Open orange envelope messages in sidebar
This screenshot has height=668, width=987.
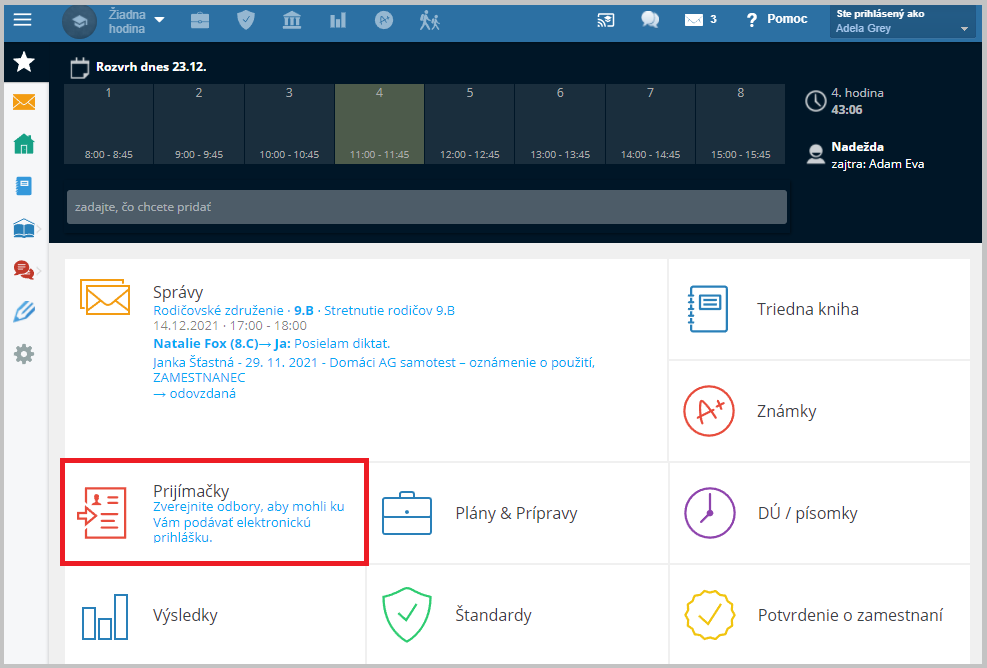24,102
